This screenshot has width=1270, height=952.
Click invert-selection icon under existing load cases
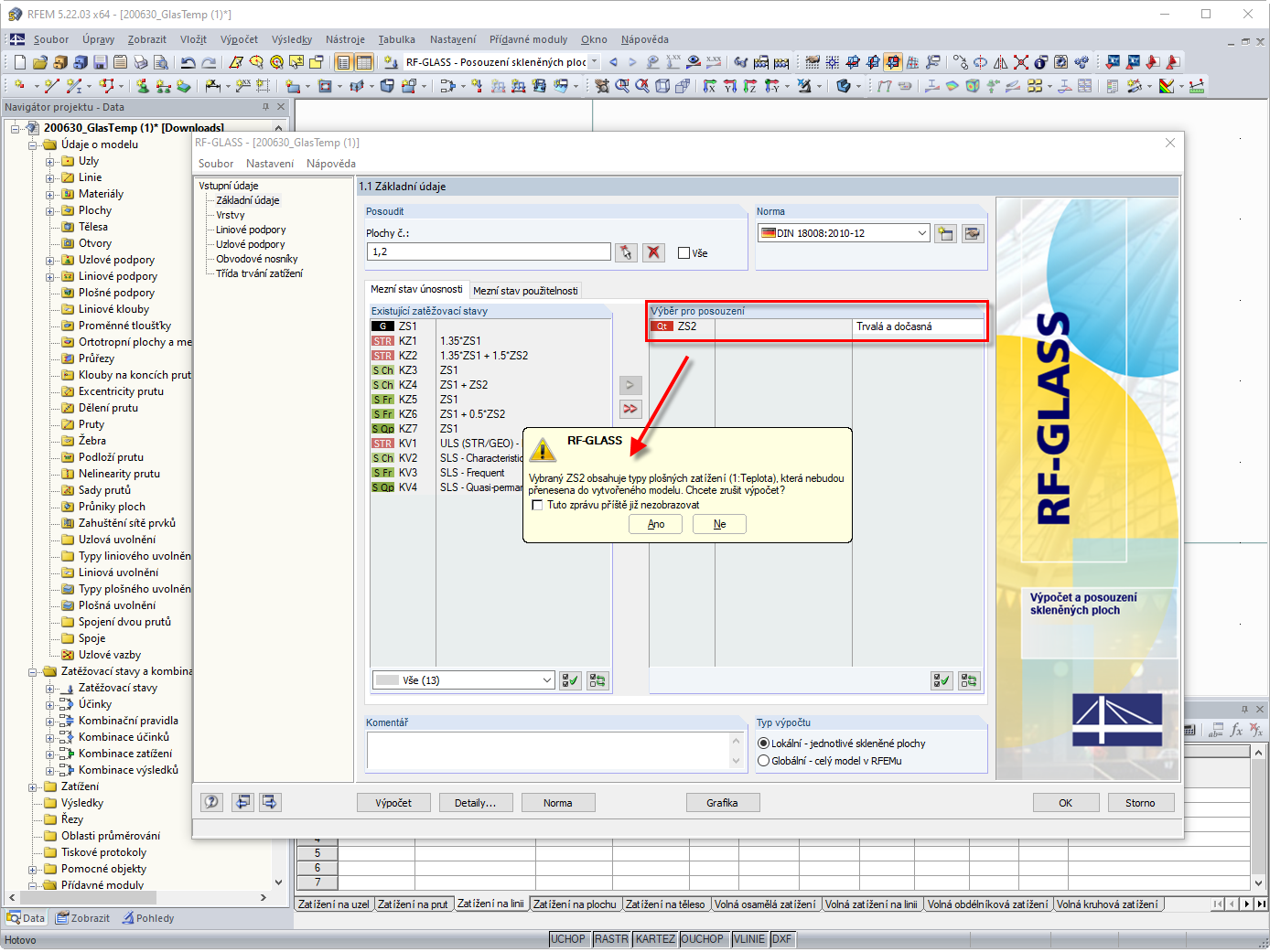pos(597,680)
